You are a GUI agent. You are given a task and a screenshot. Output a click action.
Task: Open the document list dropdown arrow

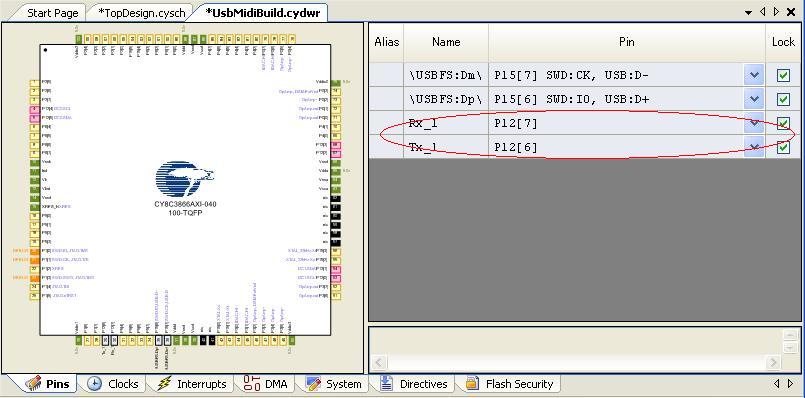point(749,12)
